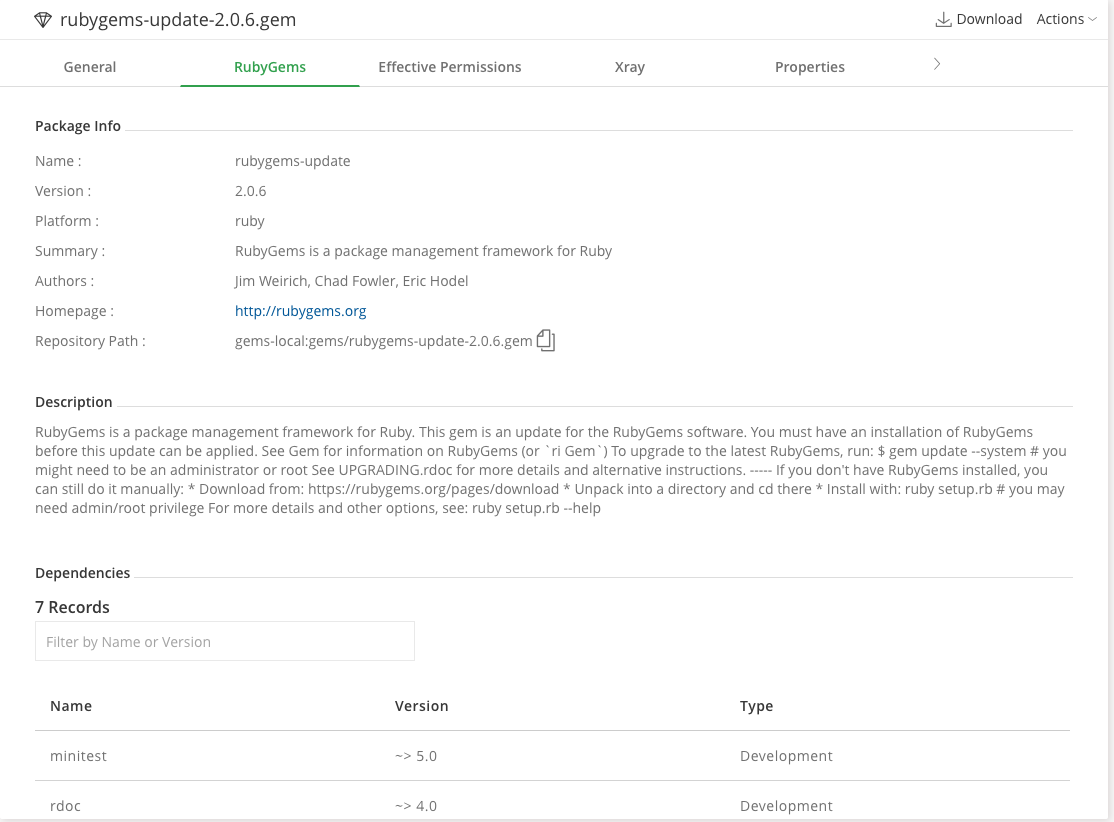Select the minitest dependency name
Image resolution: width=1114 pixels, height=822 pixels.
point(78,756)
